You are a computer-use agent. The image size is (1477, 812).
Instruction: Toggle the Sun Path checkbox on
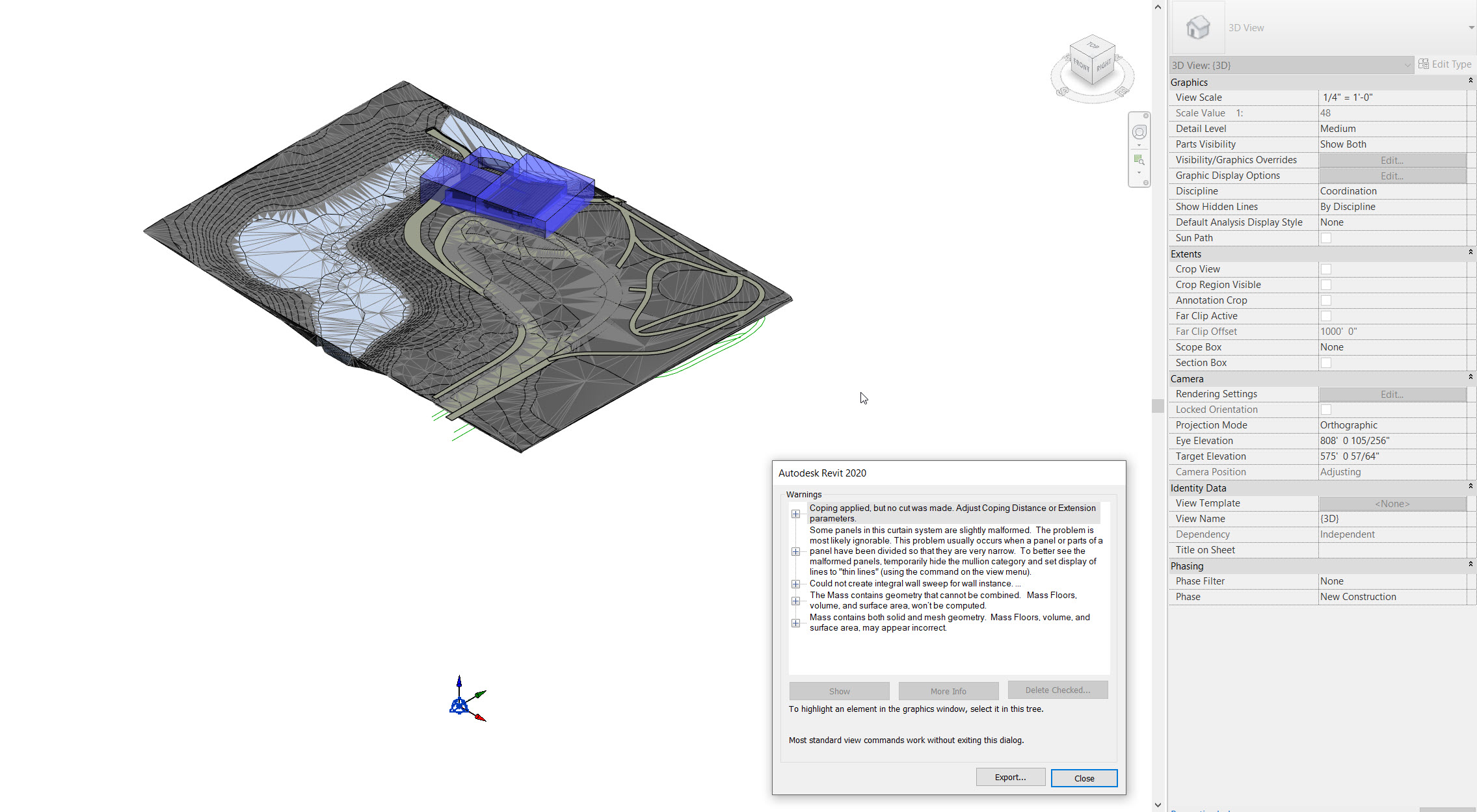(1325, 237)
